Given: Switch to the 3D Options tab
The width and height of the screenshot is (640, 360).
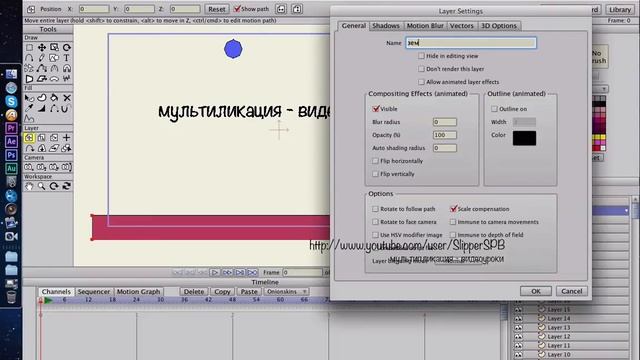Looking at the screenshot, I should (x=499, y=26).
